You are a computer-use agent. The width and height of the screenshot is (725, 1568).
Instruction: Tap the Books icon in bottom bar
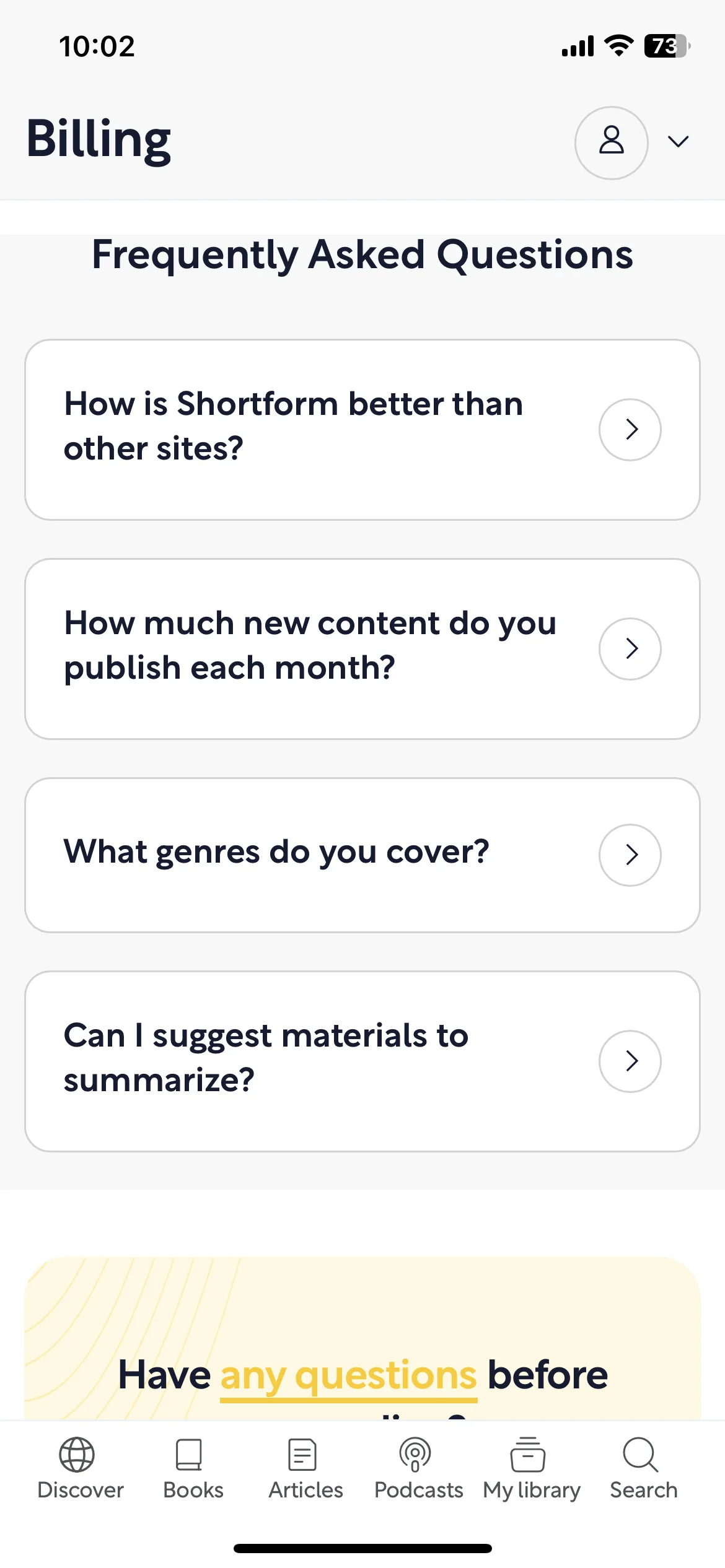189,1454
